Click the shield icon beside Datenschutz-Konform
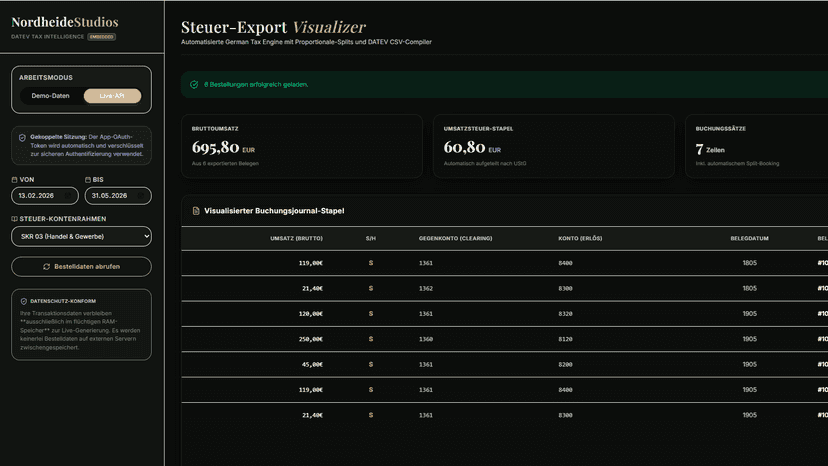Image resolution: width=828 pixels, height=466 pixels. click(24, 301)
